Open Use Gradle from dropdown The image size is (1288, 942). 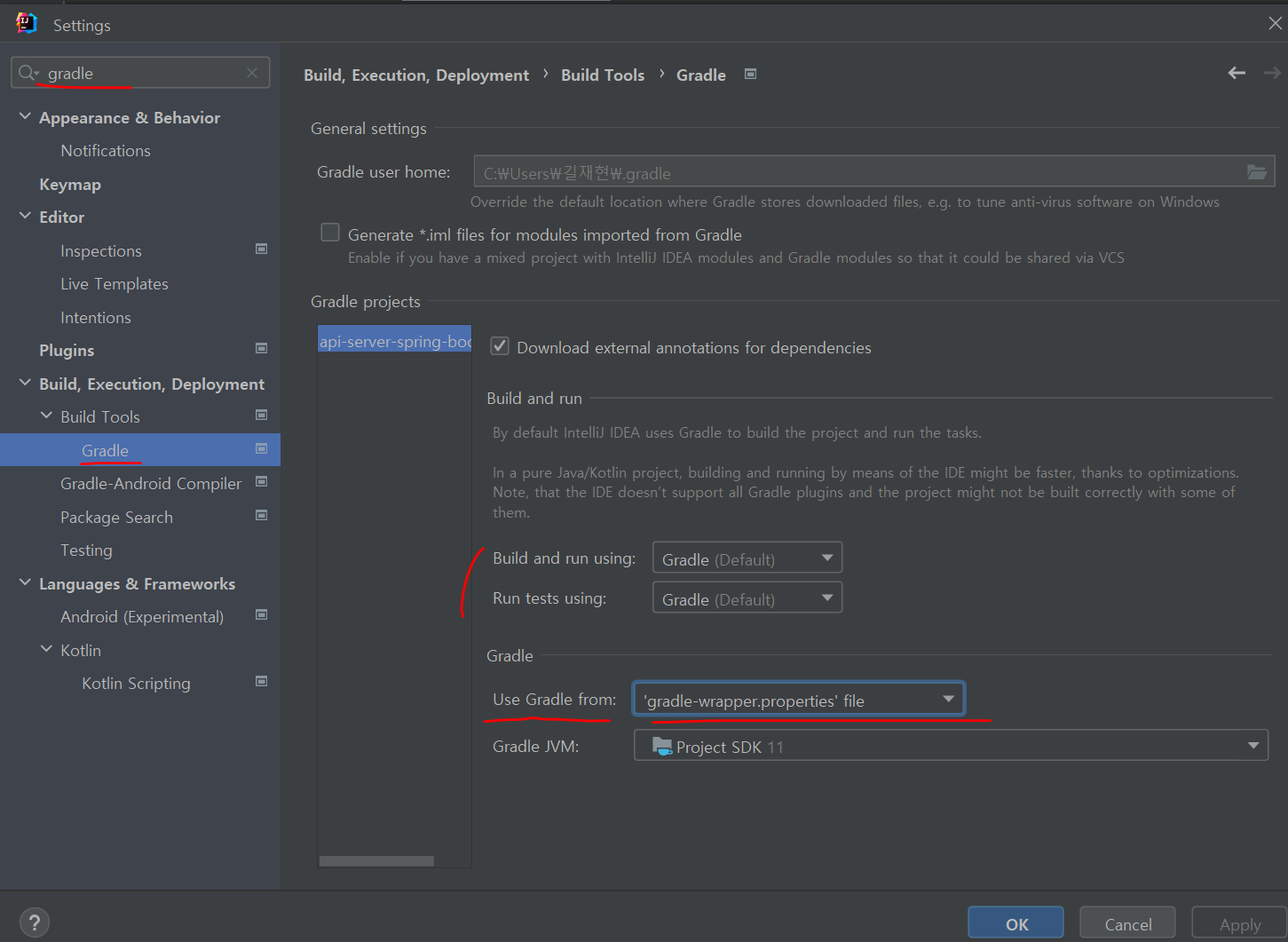(x=798, y=700)
